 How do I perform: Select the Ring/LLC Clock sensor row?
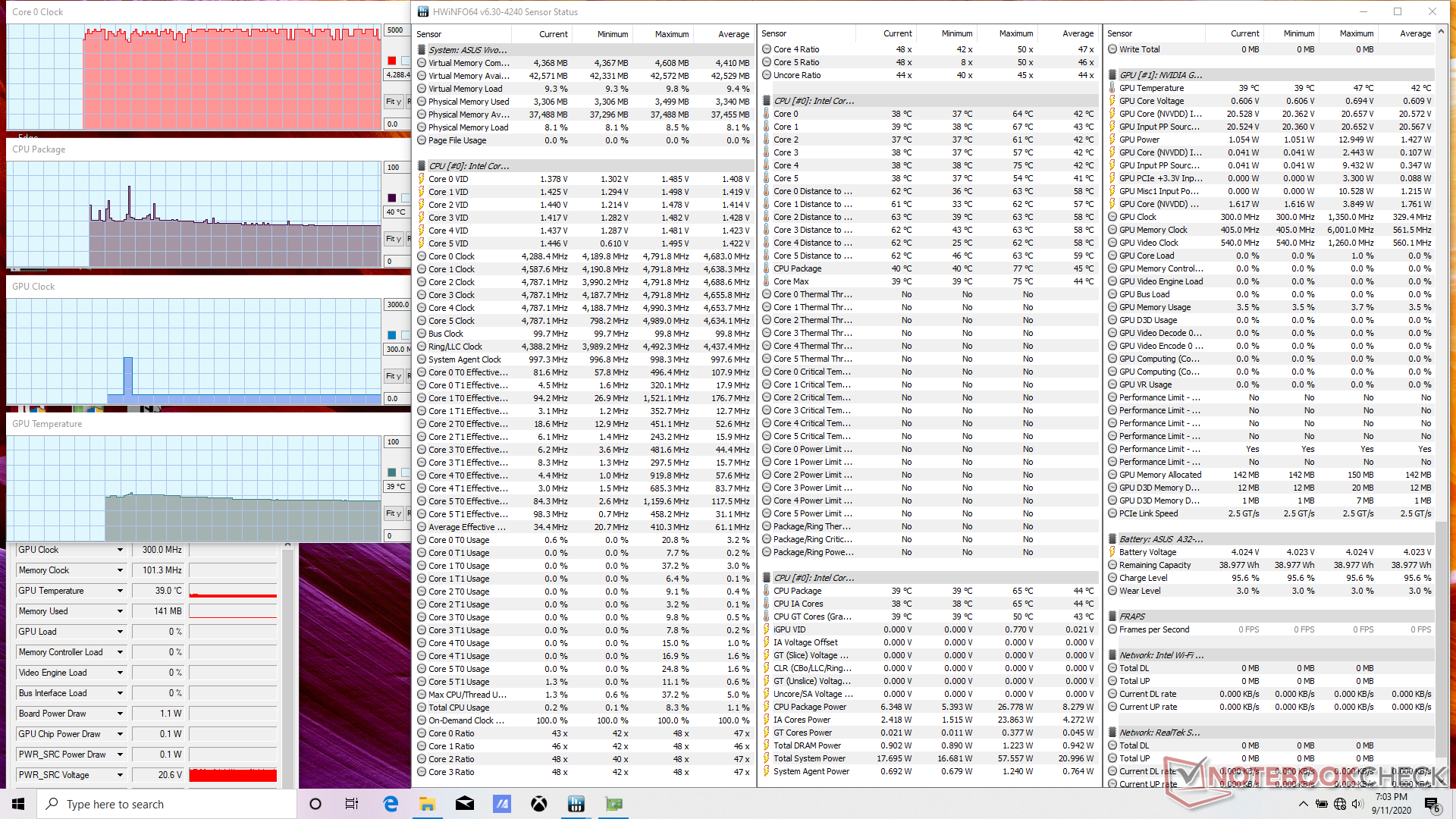[x=584, y=347]
